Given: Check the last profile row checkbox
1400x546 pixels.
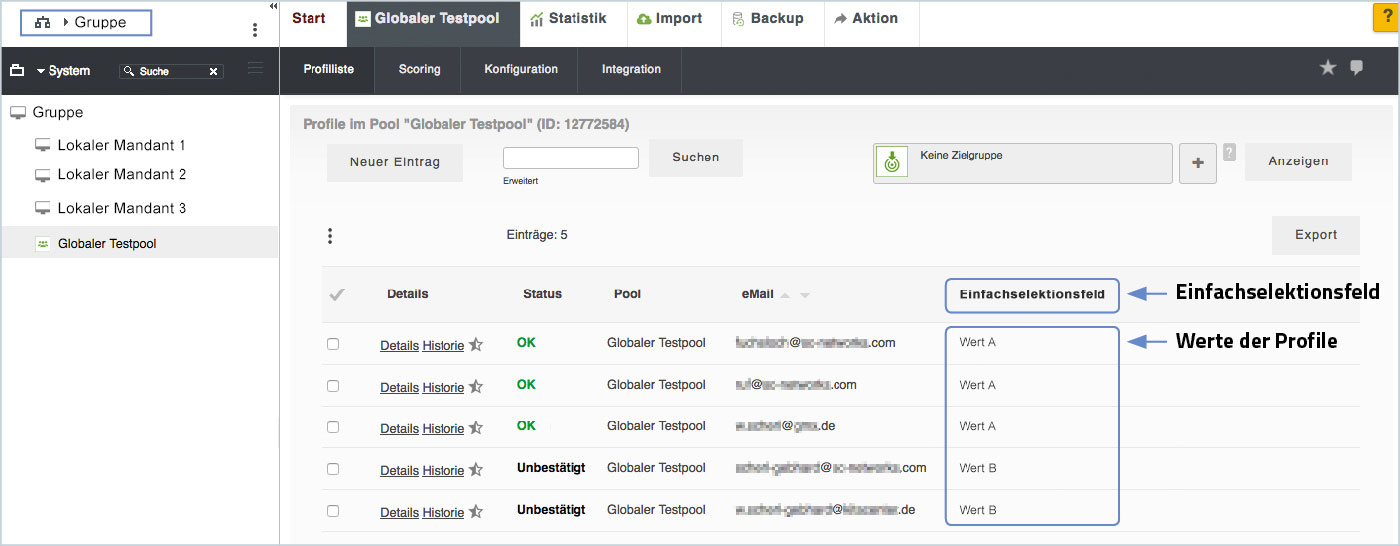Looking at the screenshot, I should click(333, 511).
